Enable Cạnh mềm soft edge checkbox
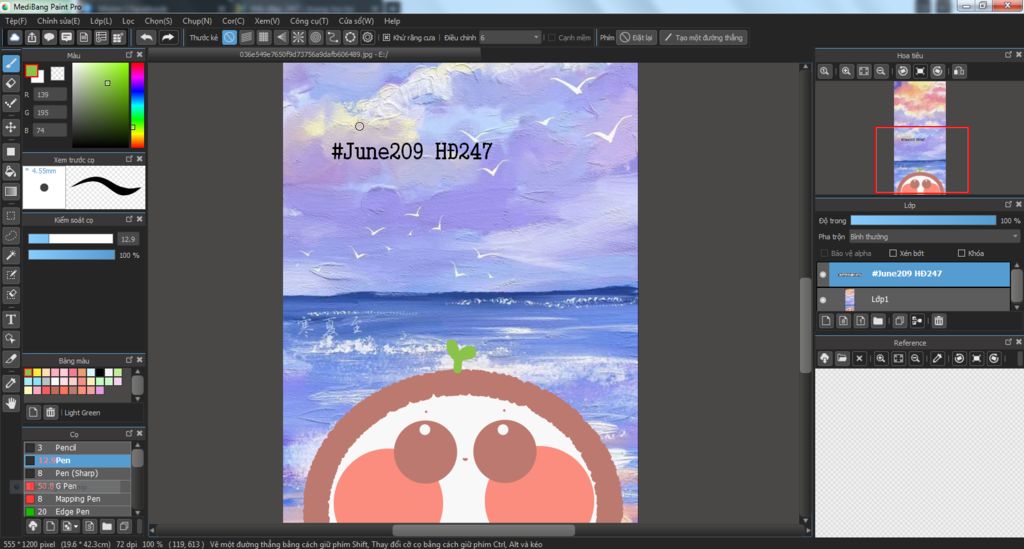The height and width of the screenshot is (549, 1024). click(552, 38)
